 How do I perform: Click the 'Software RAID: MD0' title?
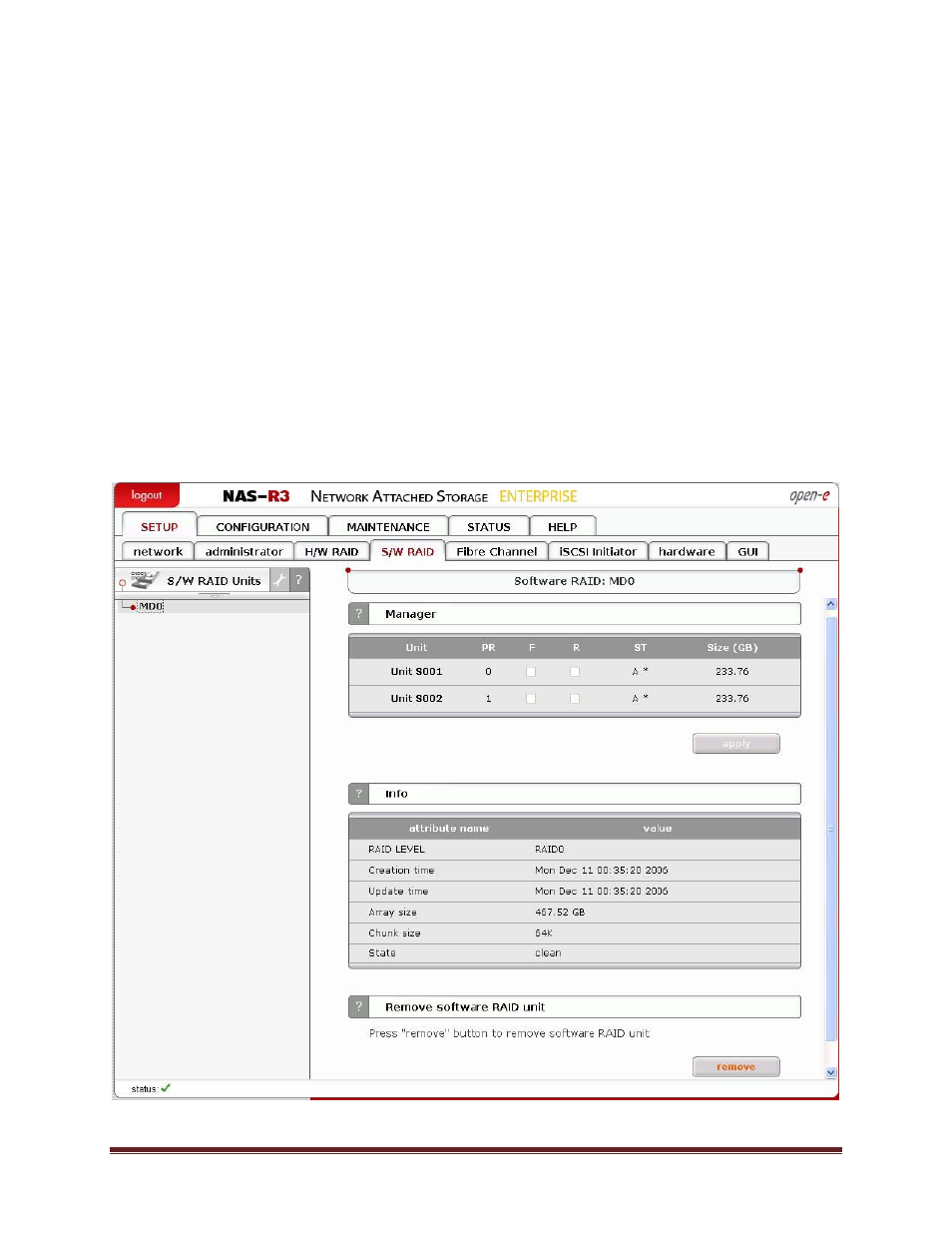click(x=575, y=581)
